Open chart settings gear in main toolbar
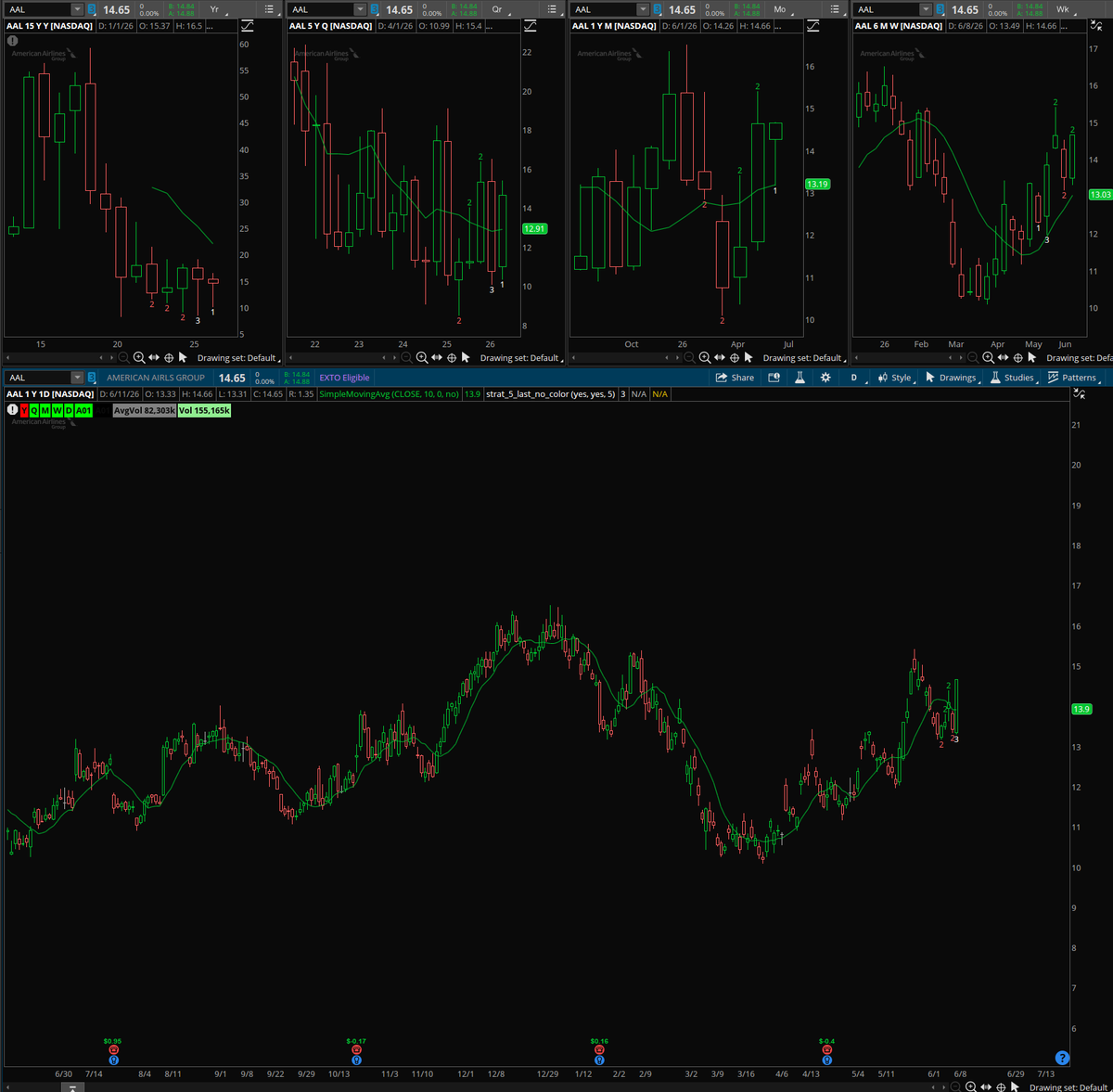This screenshot has width=1113, height=1092. click(825, 378)
